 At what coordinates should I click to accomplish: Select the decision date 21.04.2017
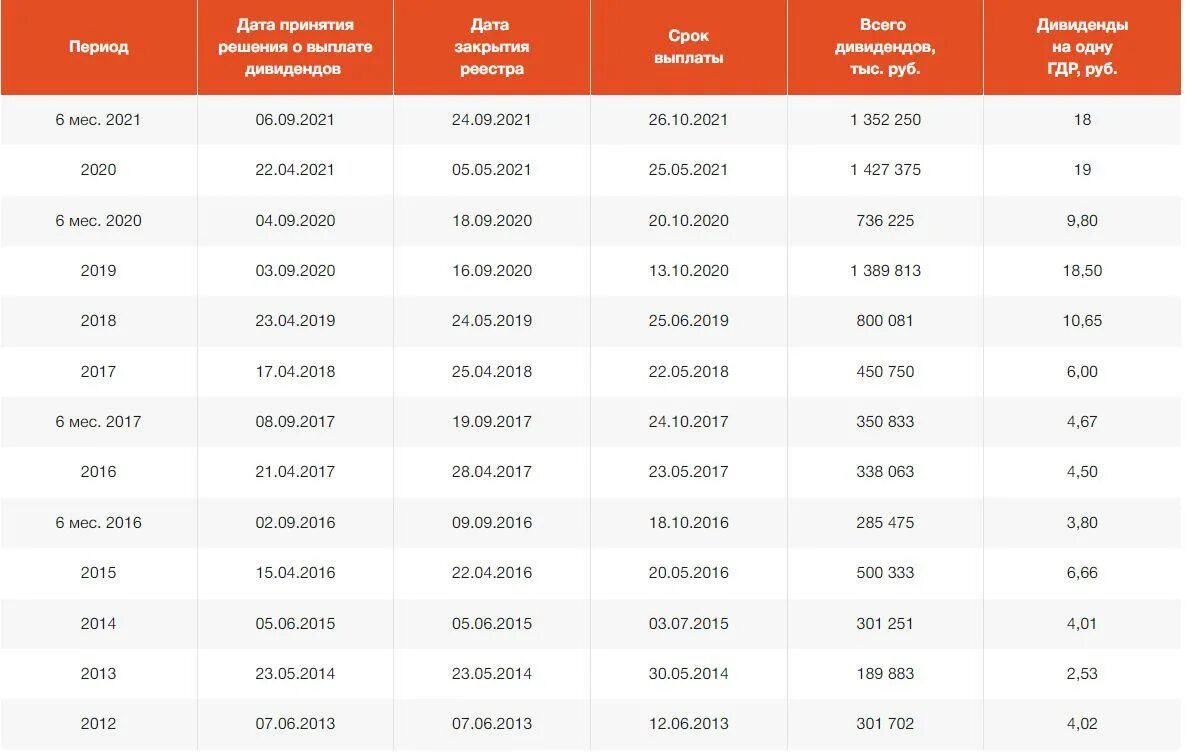click(x=295, y=473)
